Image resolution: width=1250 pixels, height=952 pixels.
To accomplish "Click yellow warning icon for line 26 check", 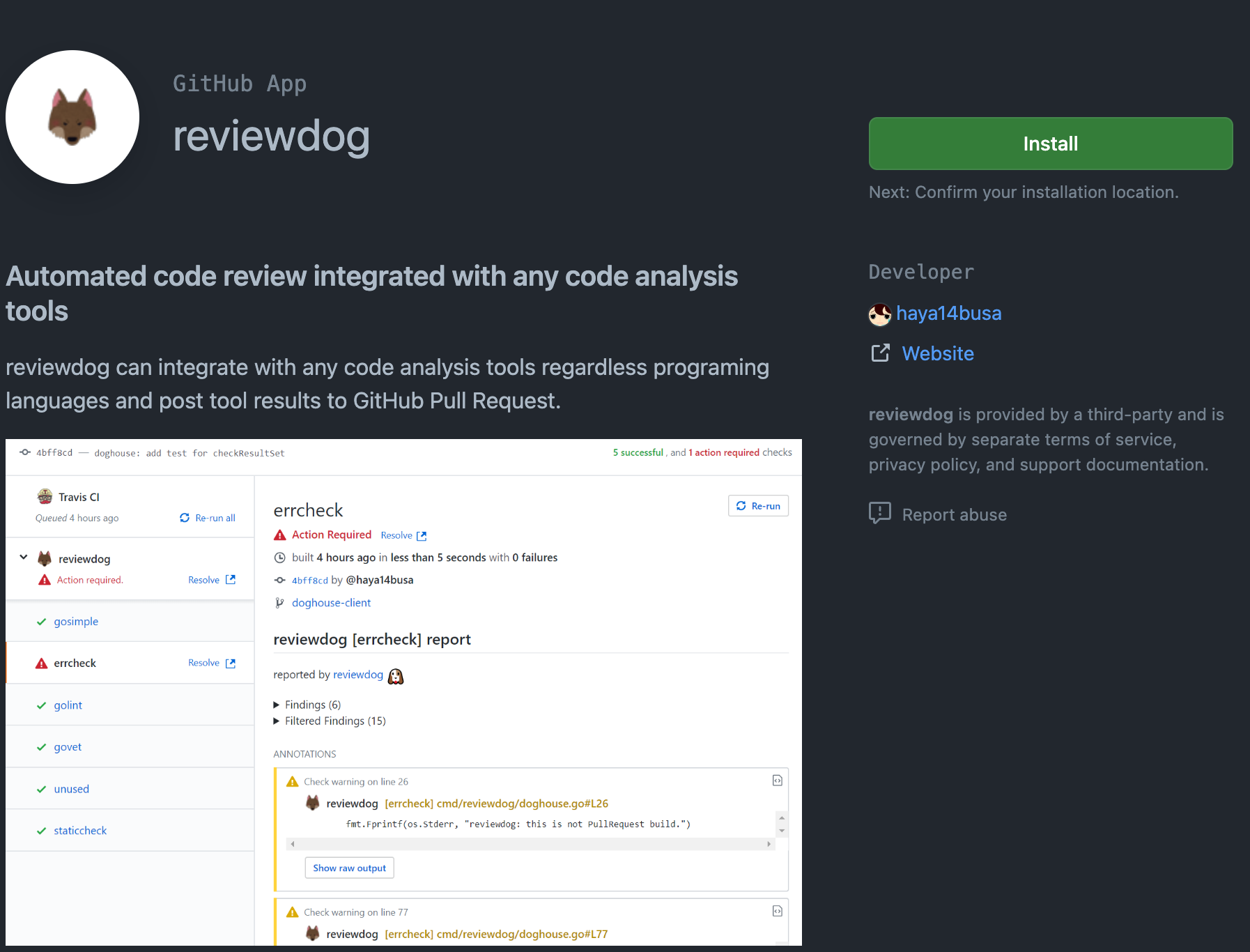I will (293, 782).
